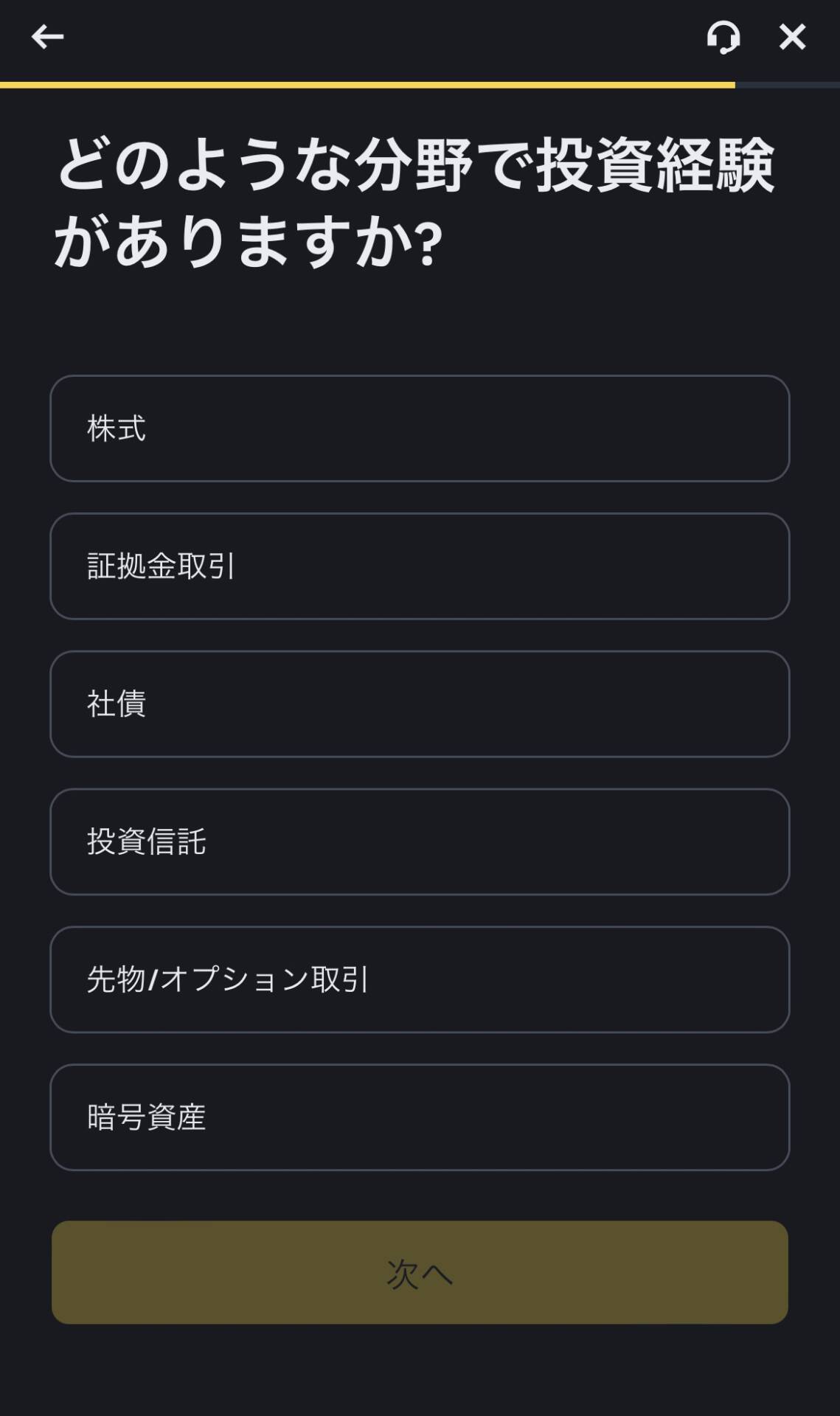The width and height of the screenshot is (840, 1416).
Task: Tap the 証拠金取引 label text
Action: click(161, 566)
